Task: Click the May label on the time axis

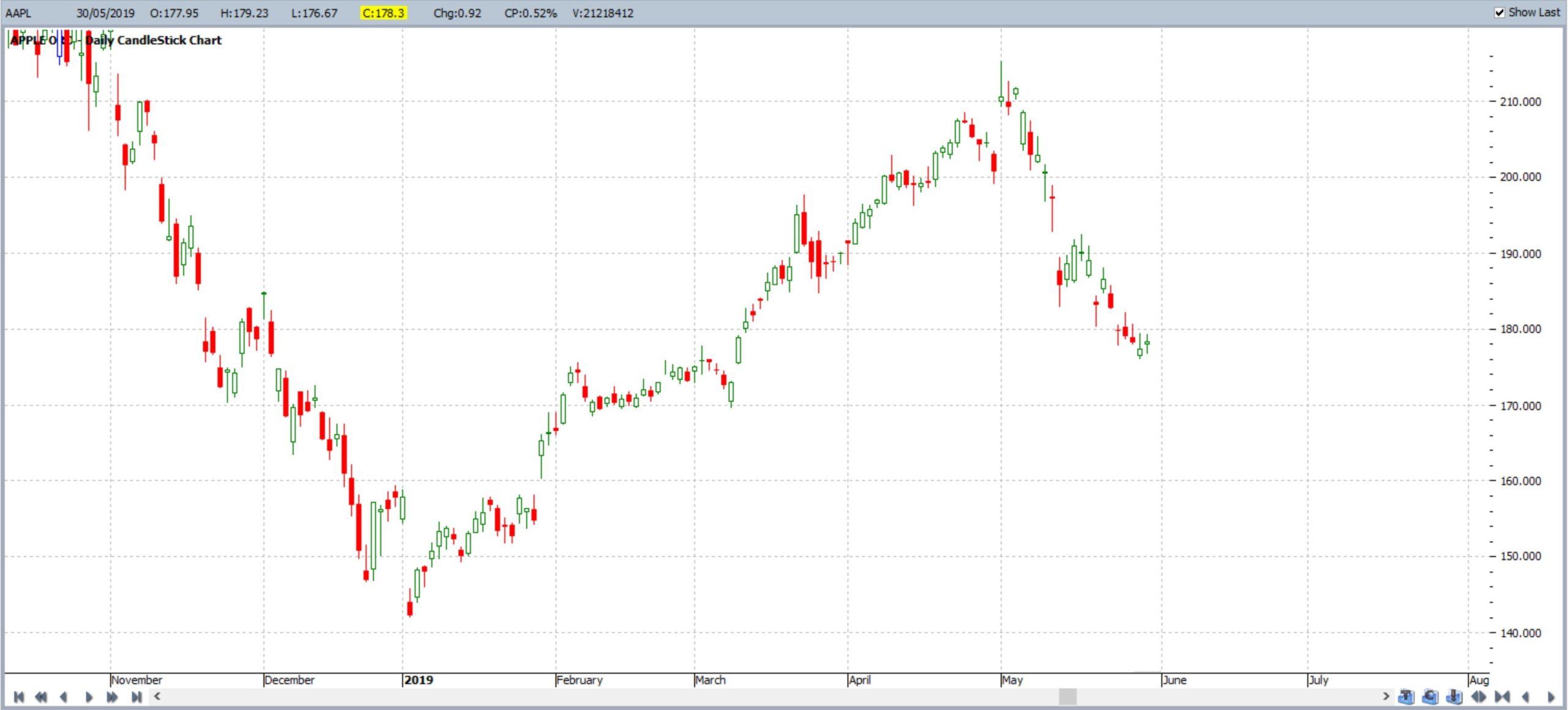Action: point(1012,680)
